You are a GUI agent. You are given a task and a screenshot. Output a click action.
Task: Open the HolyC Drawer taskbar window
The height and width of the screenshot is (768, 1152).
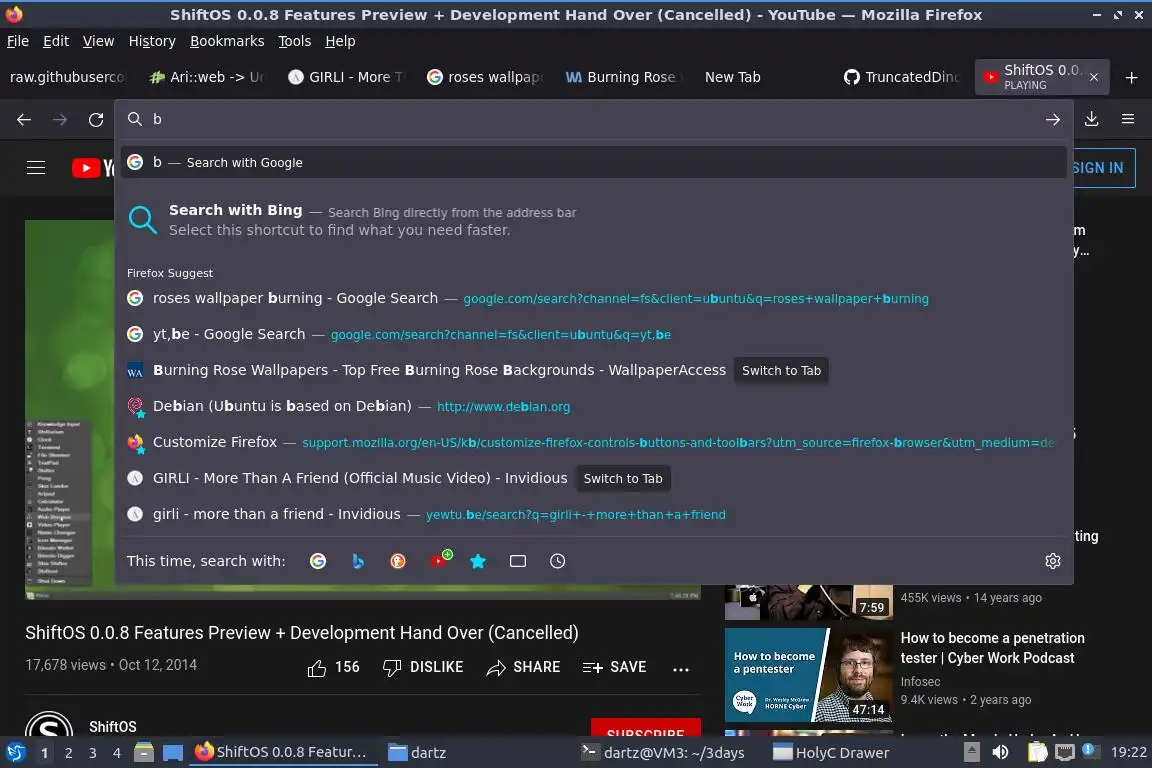[x=831, y=753]
